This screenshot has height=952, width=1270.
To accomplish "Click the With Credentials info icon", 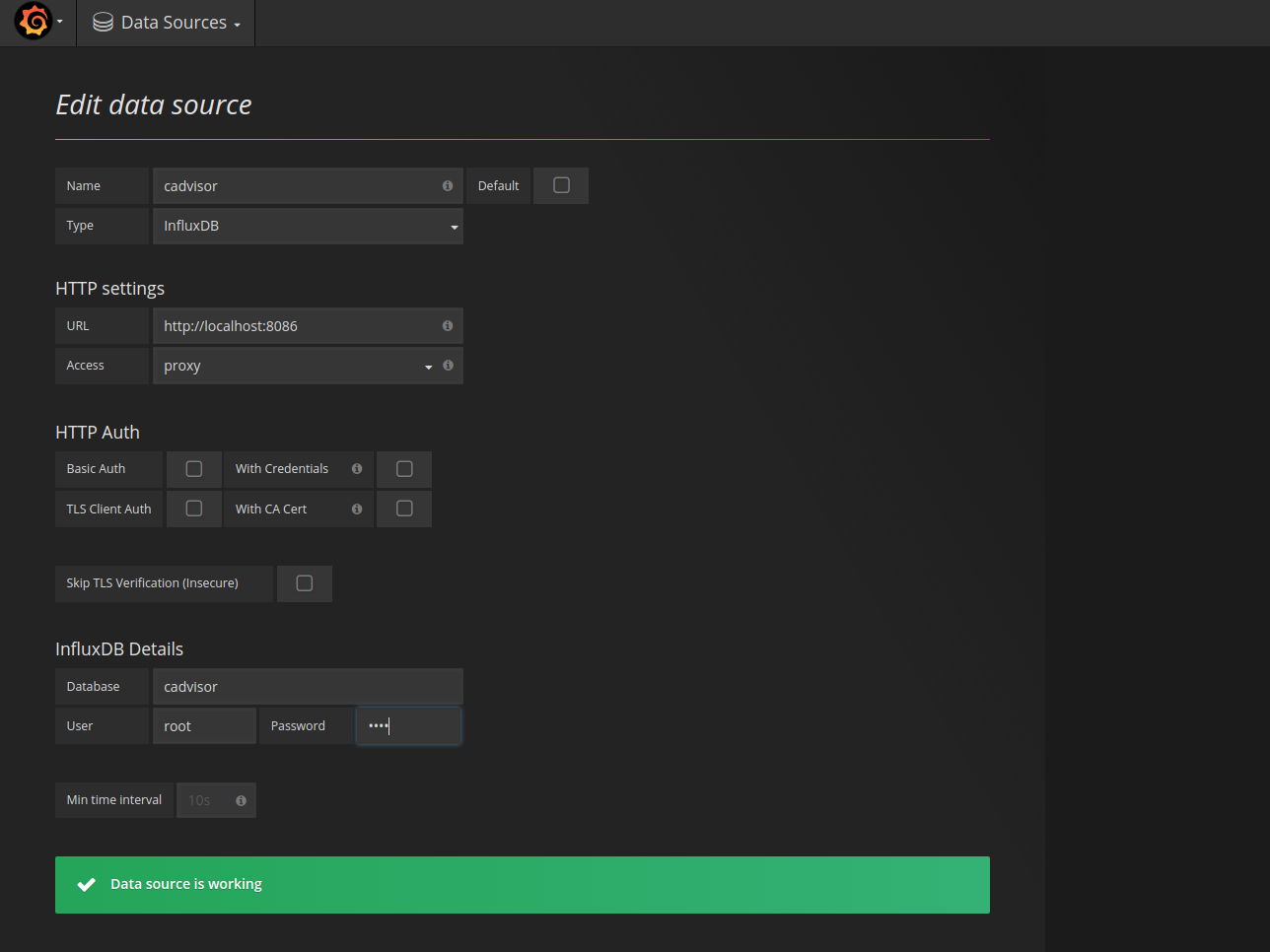I will pyautogui.click(x=357, y=469).
